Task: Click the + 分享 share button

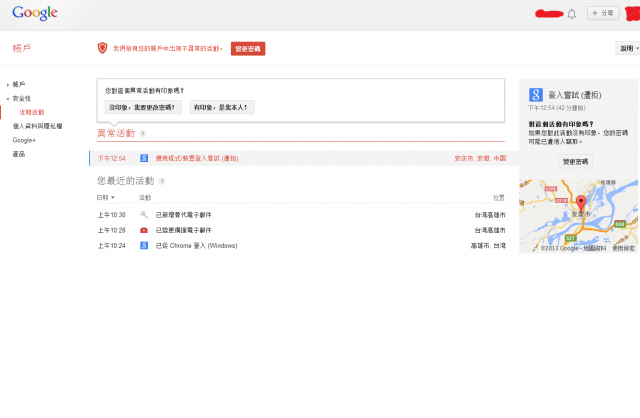Action: pyautogui.click(x=603, y=13)
